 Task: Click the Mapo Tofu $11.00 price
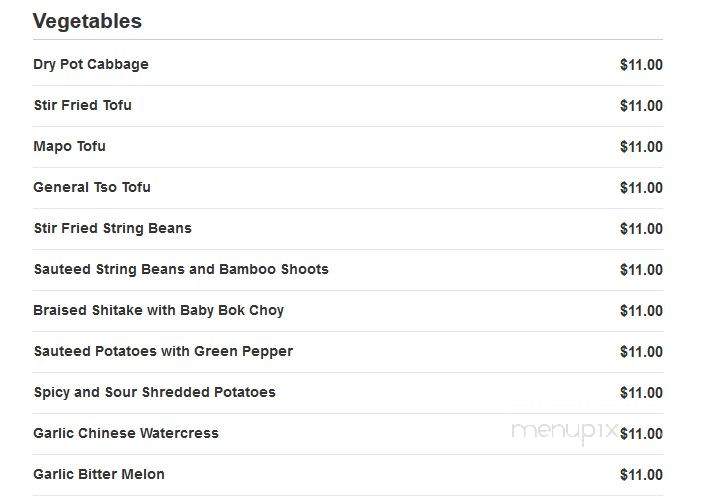pyautogui.click(x=641, y=147)
